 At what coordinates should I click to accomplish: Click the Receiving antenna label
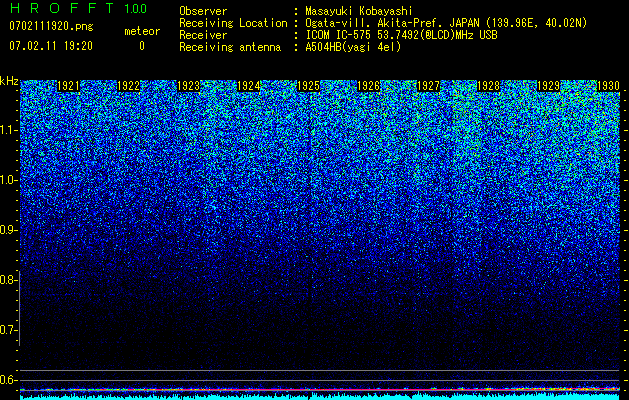click(230, 47)
